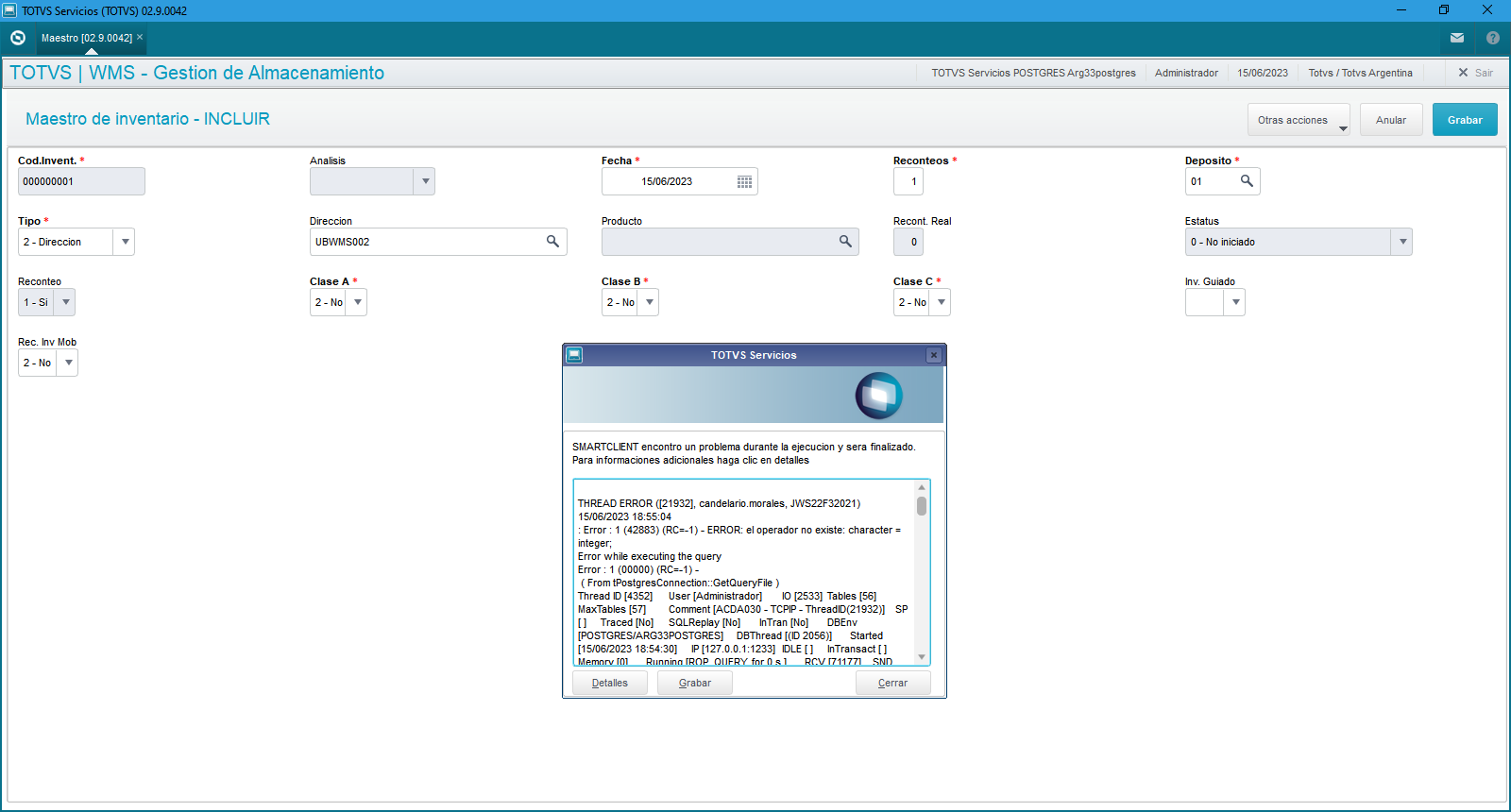This screenshot has width=1511, height=812.
Task: Open the help question mark icon
Action: coord(1493,38)
